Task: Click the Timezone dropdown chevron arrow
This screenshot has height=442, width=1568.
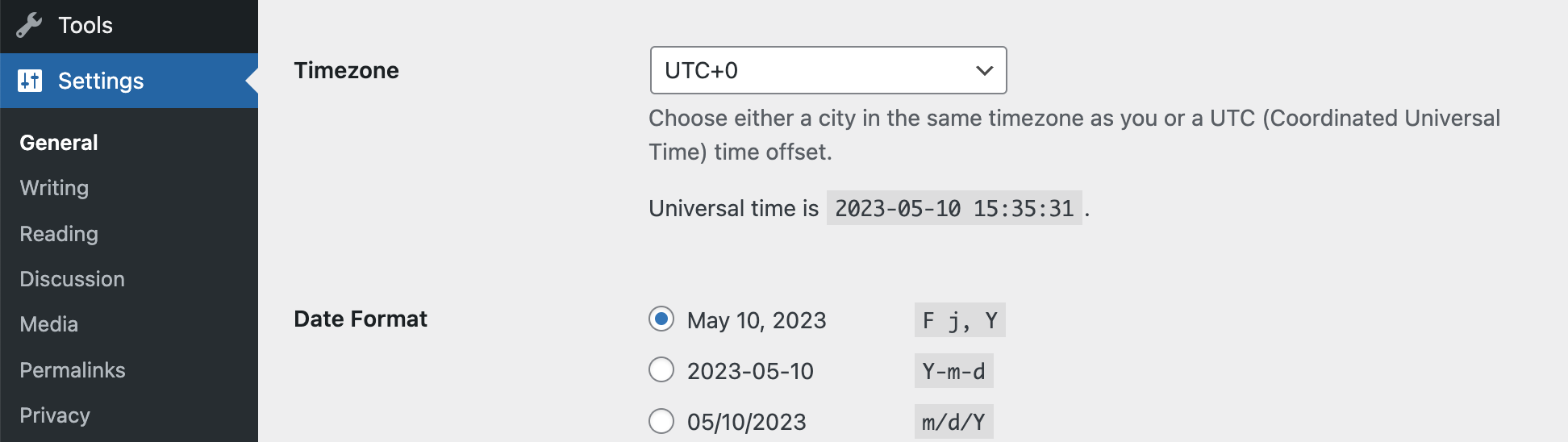Action: (x=984, y=70)
